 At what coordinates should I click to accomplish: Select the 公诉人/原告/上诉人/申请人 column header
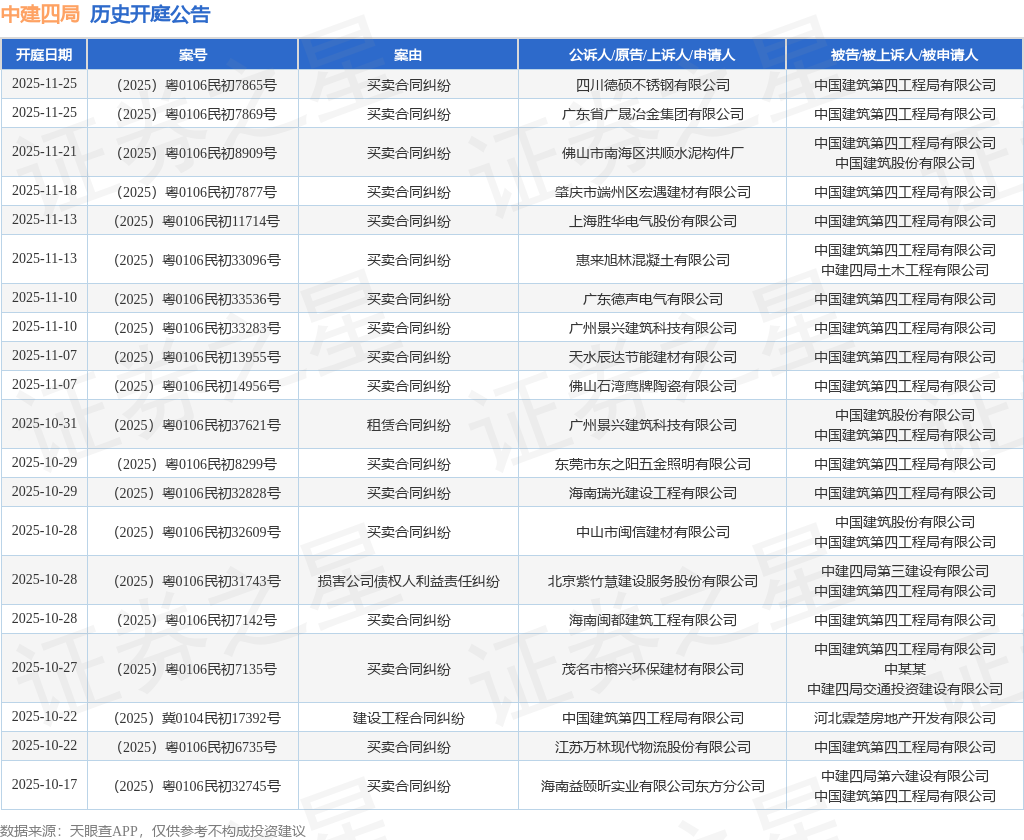652,55
